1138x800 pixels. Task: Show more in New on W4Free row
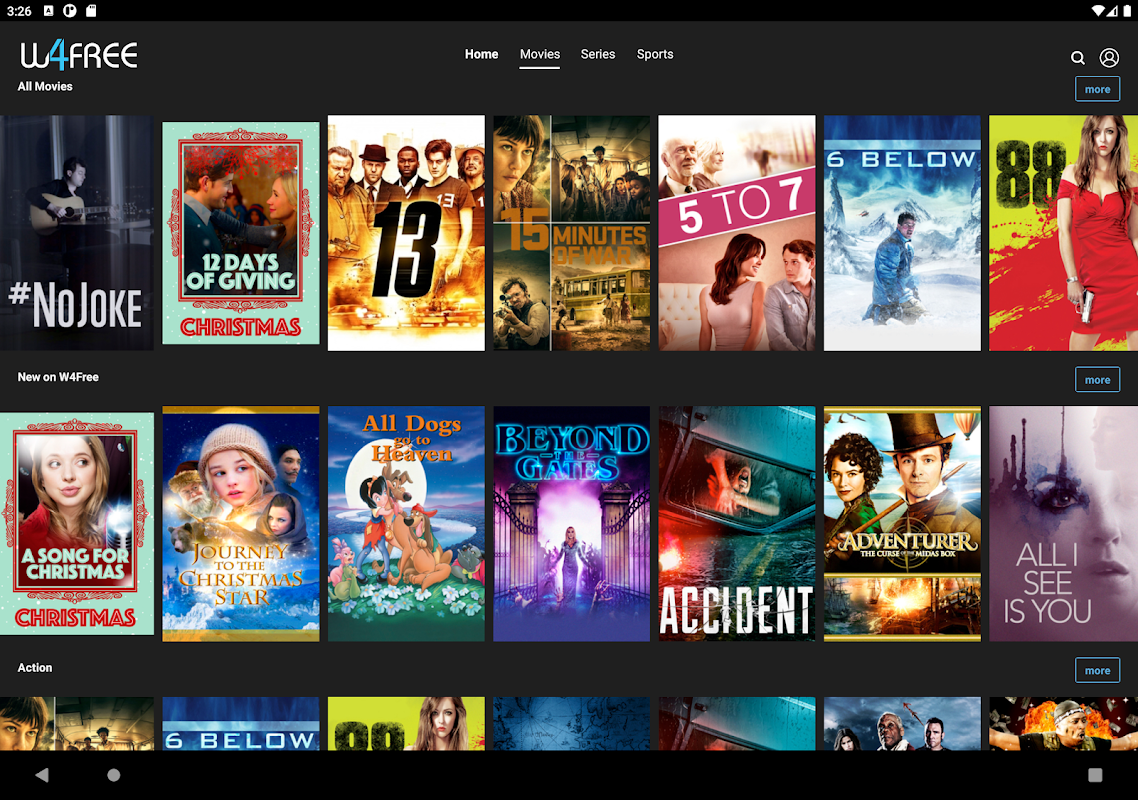click(x=1097, y=380)
